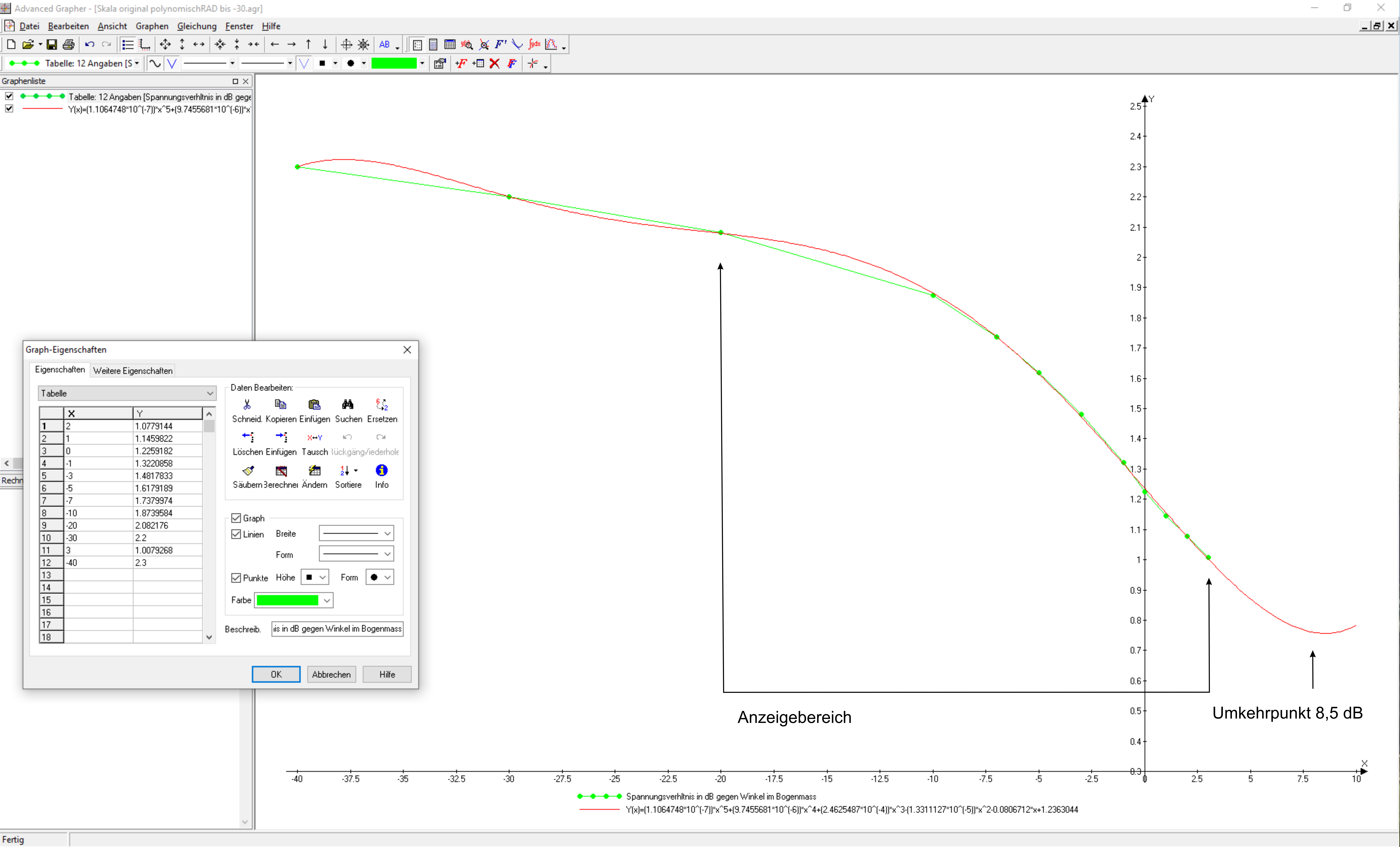Uncheck the Linien checkbox
The image size is (1400, 847).
click(x=236, y=534)
